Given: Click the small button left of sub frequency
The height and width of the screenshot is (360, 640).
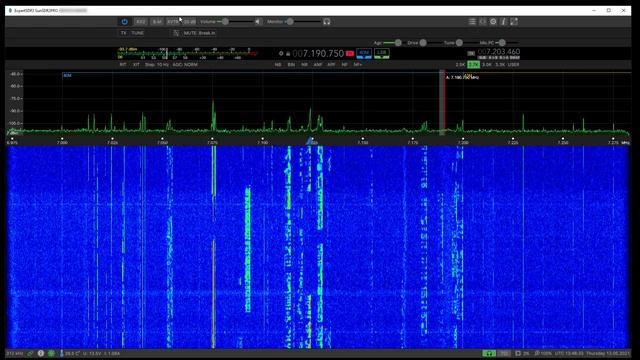Looking at the screenshot, I should click(471, 53).
